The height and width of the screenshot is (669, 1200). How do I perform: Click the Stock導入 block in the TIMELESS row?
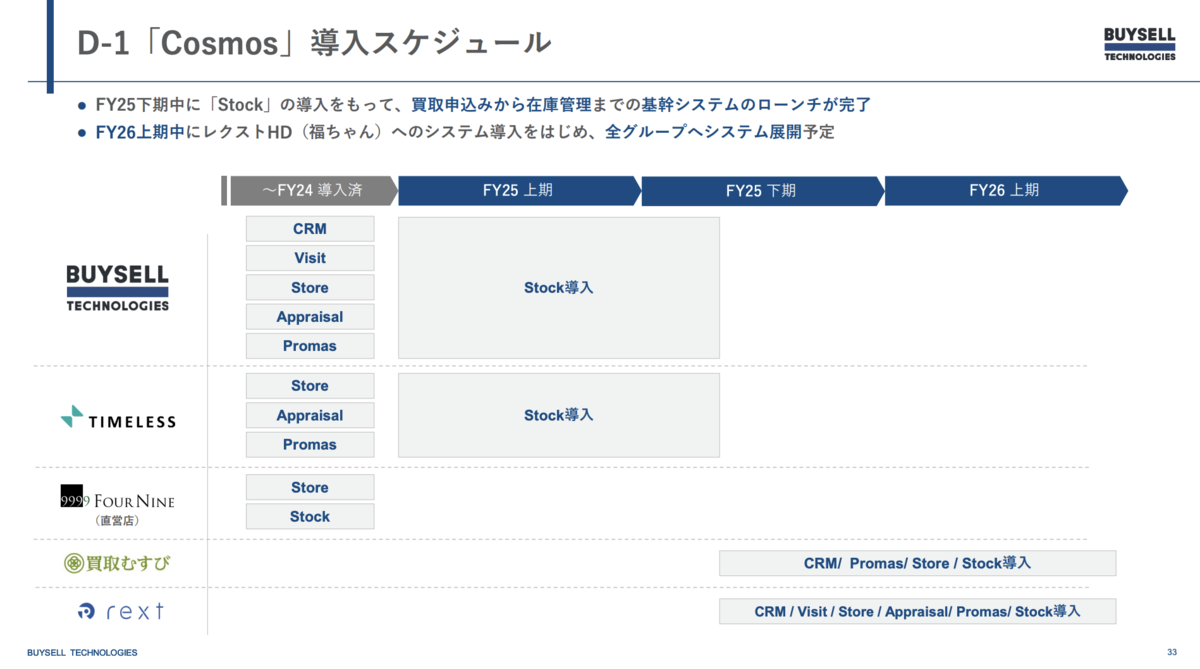click(x=559, y=415)
